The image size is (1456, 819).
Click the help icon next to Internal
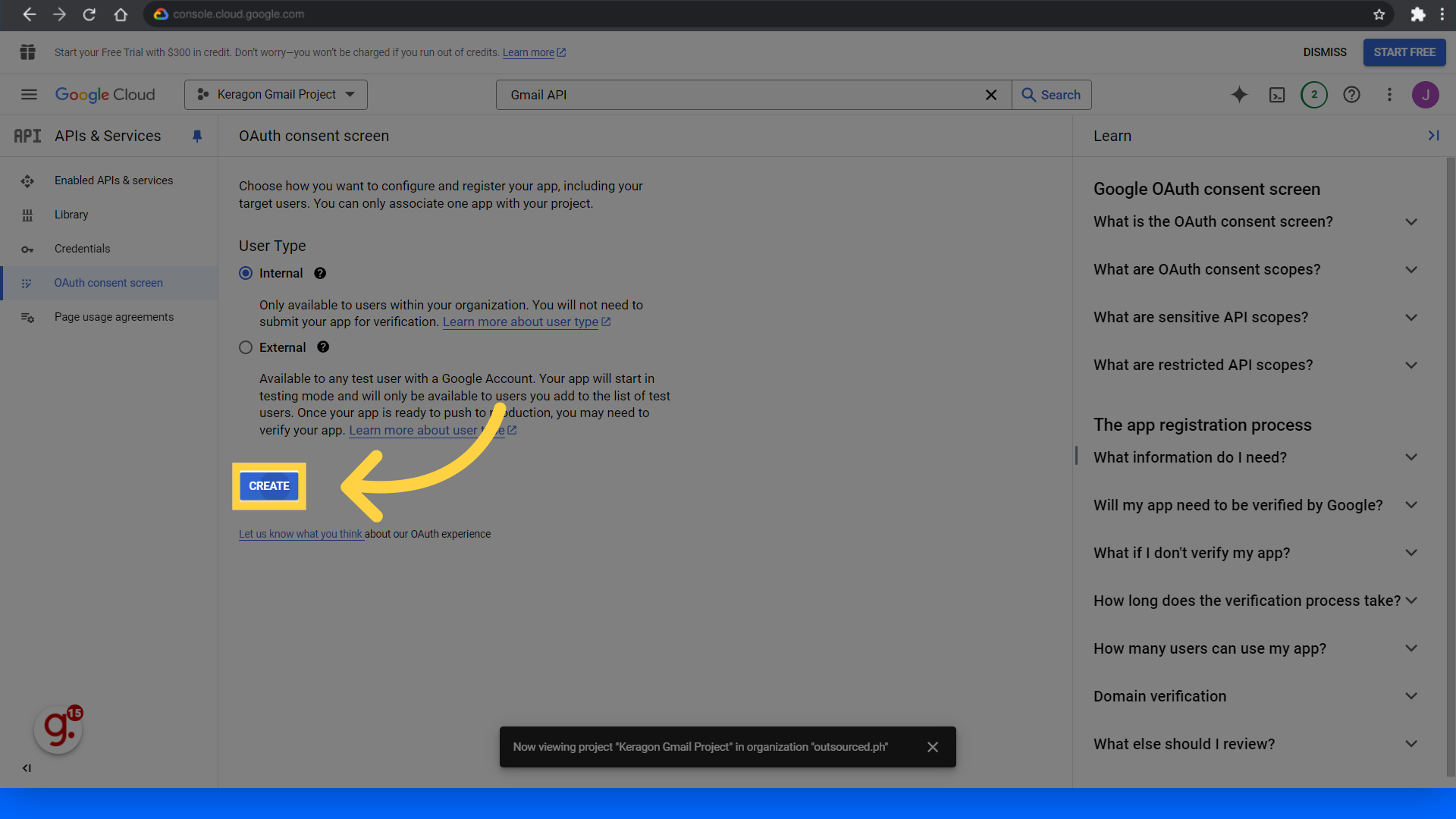(320, 274)
